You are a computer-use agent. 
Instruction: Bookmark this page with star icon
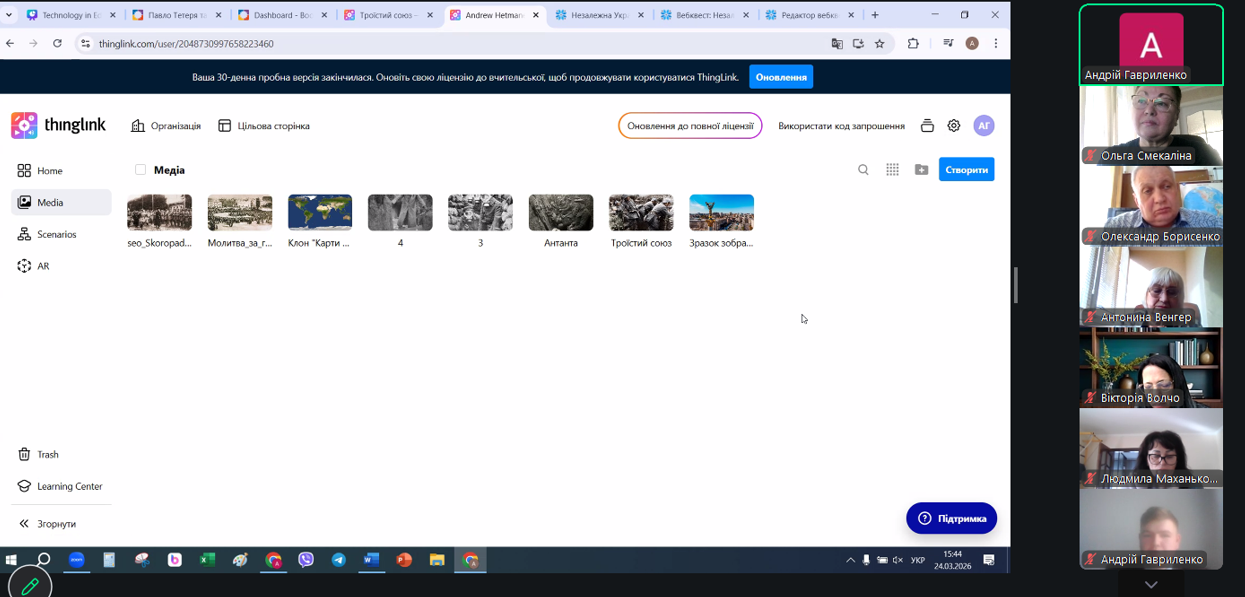pos(880,44)
